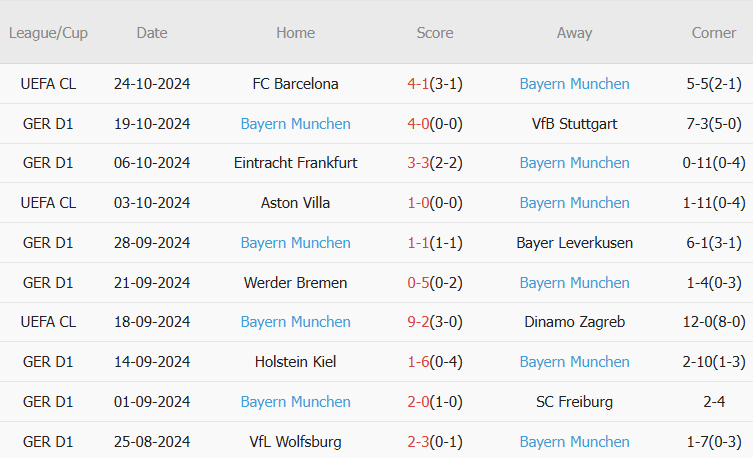Viewport: 753px width, 458px height.
Task: Click the Corner column header
Action: point(713,33)
